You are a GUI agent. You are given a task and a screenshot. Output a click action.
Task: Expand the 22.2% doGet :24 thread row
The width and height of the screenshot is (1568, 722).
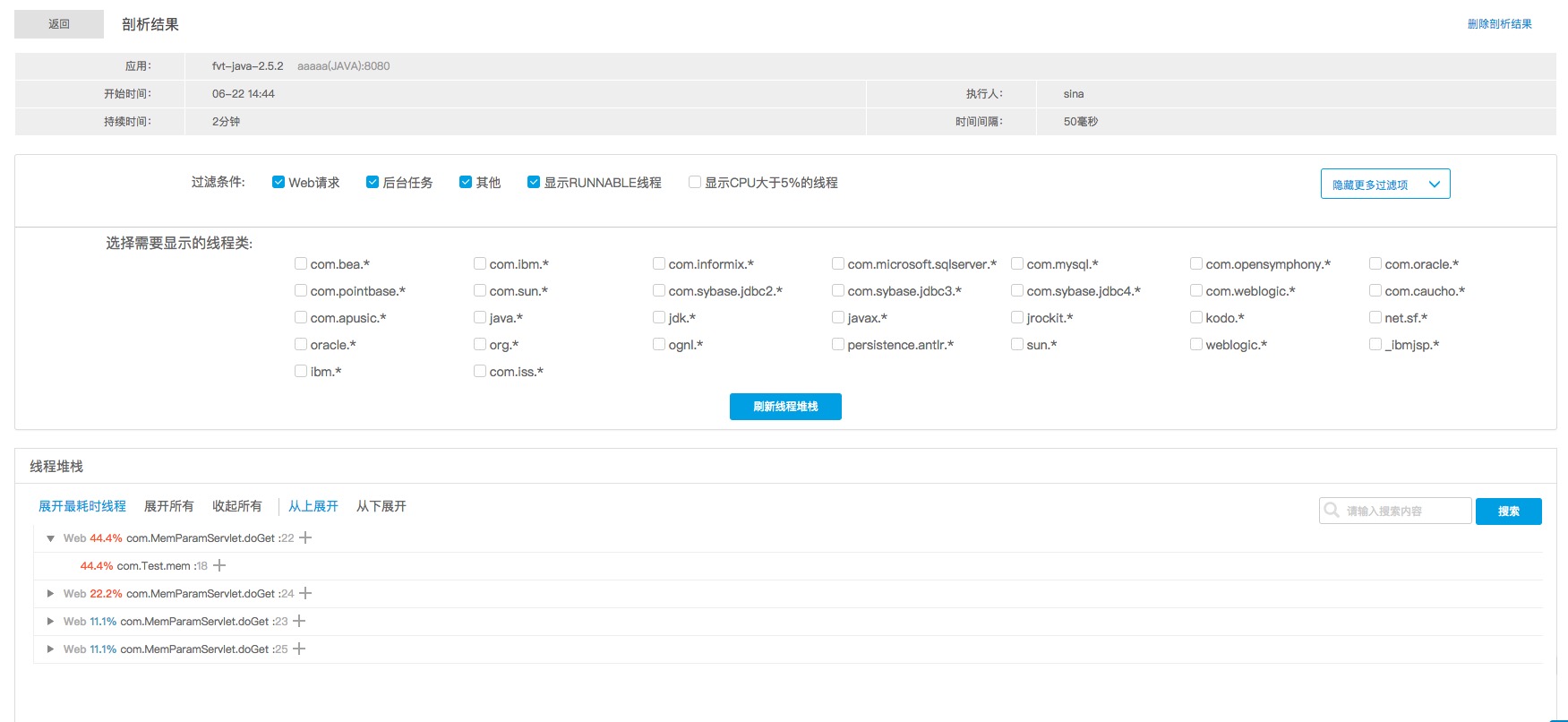tap(50, 593)
